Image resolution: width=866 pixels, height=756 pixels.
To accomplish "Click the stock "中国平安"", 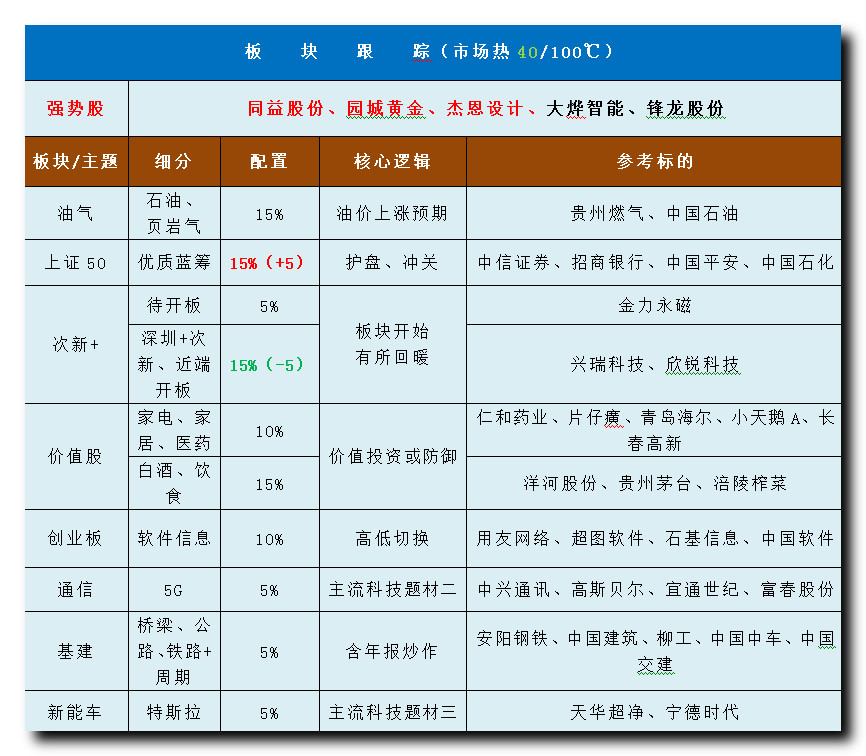I will tap(703, 262).
